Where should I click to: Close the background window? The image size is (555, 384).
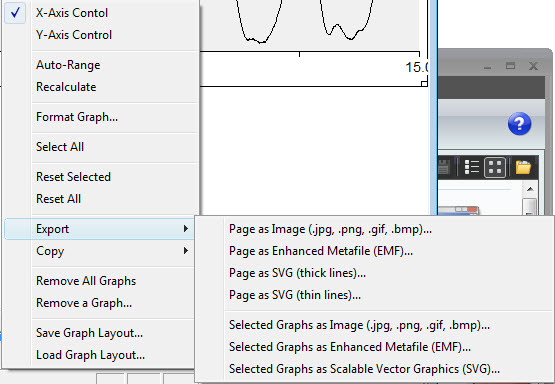click(533, 66)
